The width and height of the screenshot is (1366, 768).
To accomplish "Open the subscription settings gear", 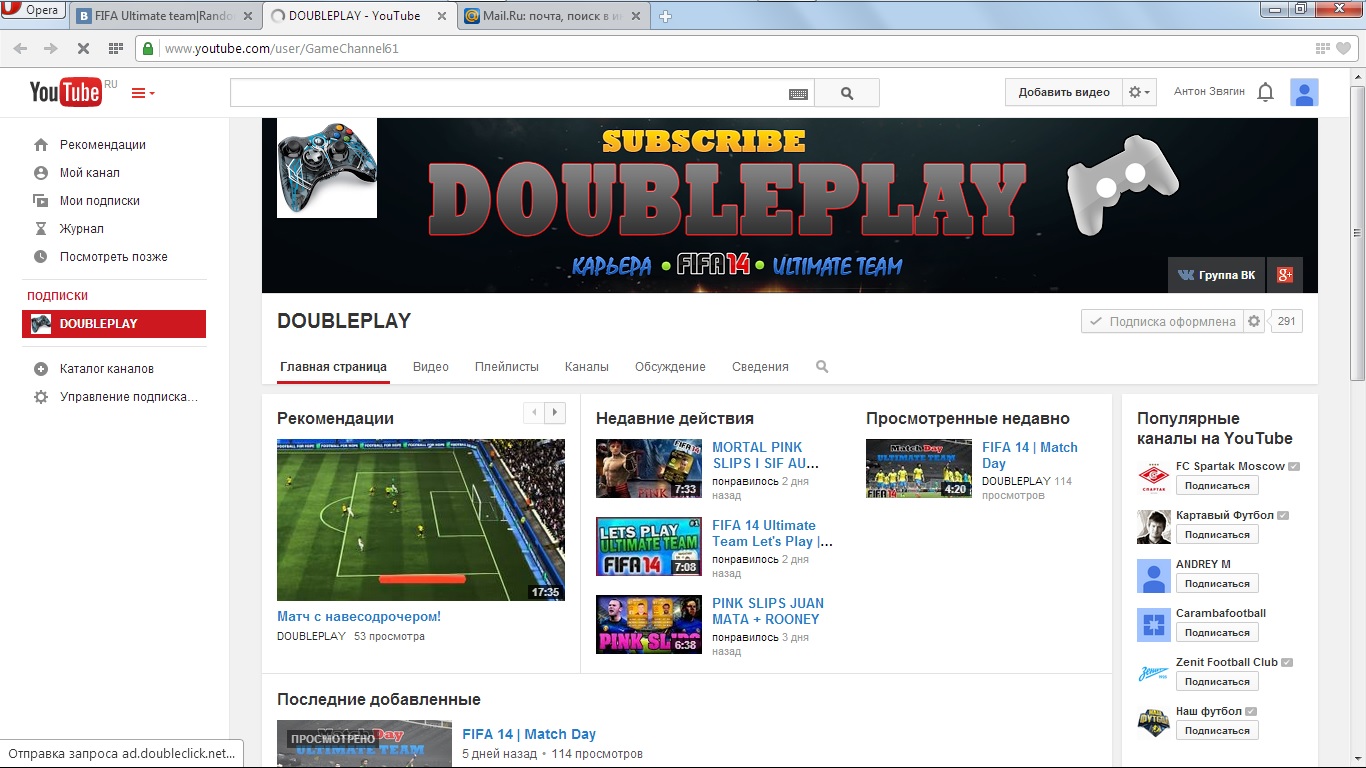I will [x=1254, y=321].
